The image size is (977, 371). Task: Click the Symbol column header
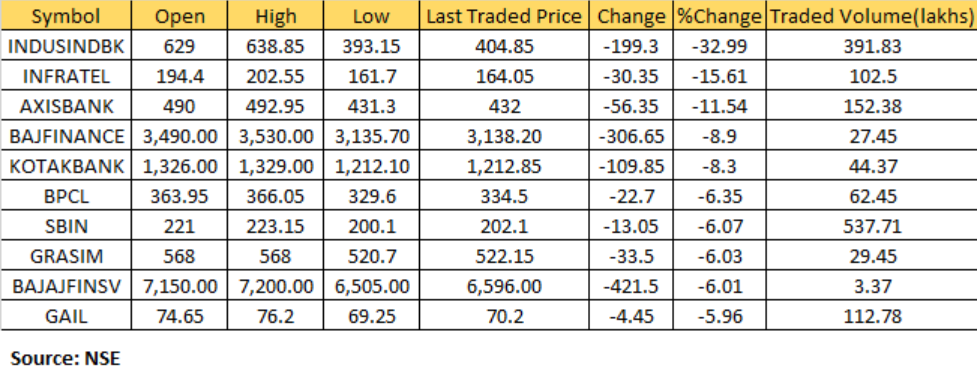click(x=66, y=16)
